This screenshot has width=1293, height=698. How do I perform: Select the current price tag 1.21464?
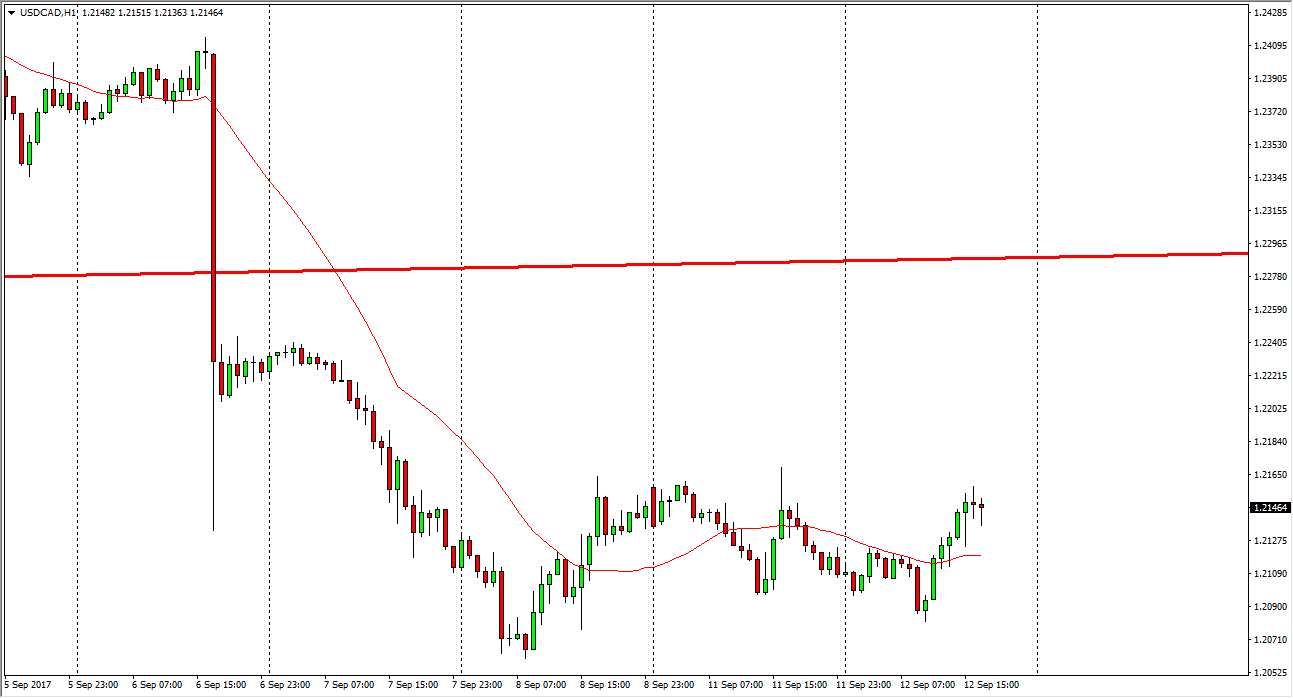1270,508
